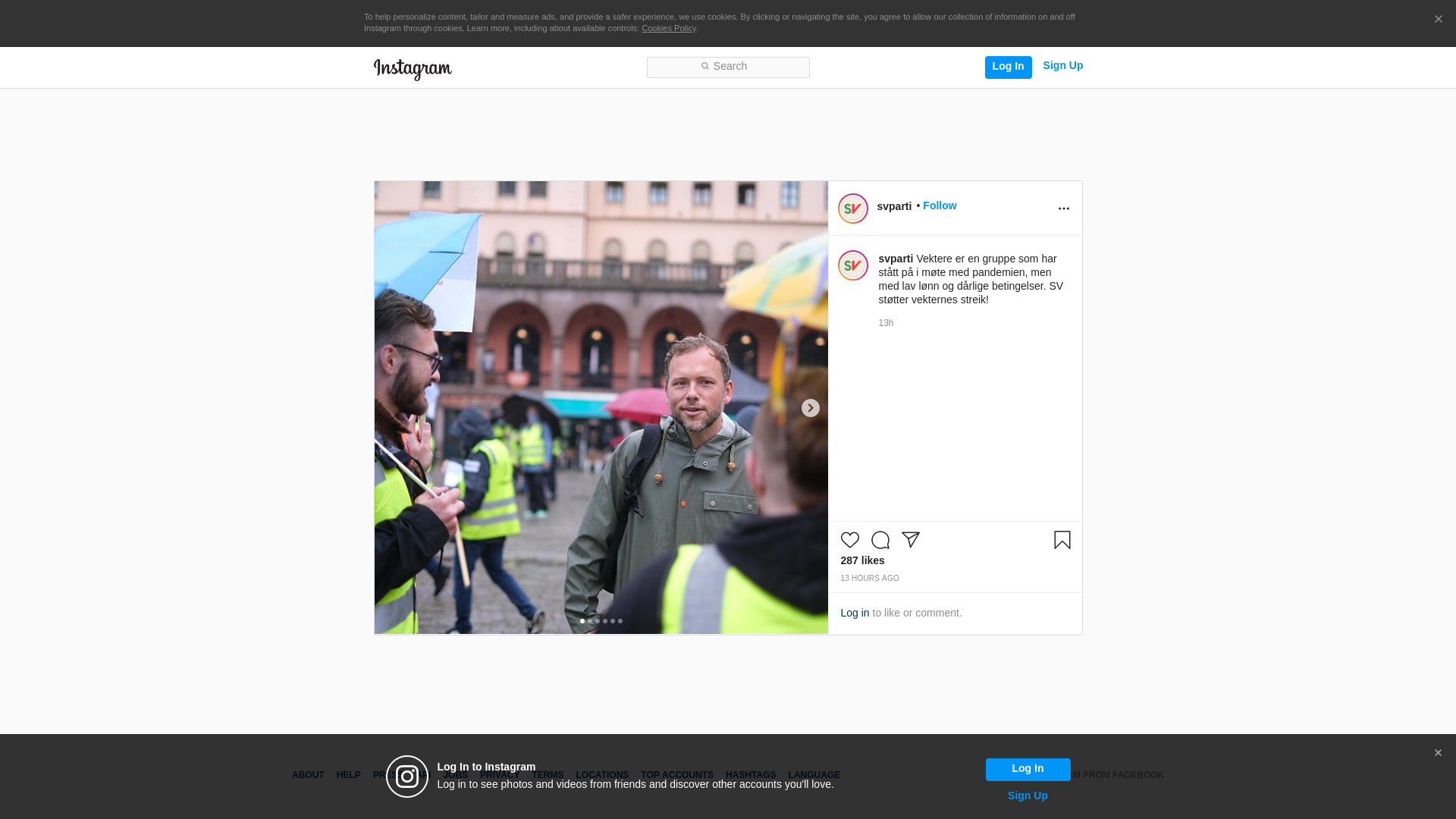
Task: Like the post with the heart icon
Action: (849, 540)
